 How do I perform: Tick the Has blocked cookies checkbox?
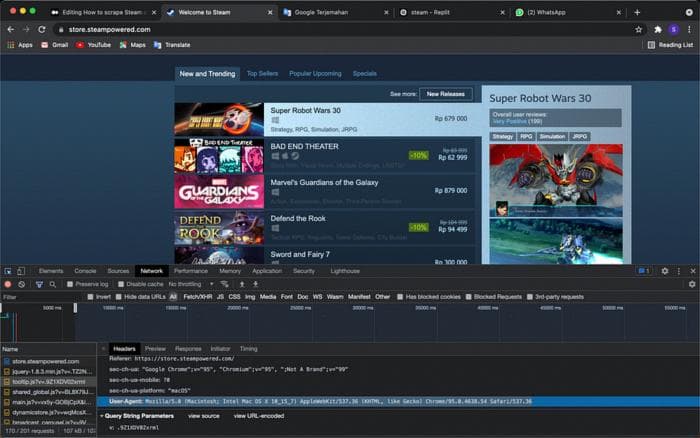(x=400, y=297)
